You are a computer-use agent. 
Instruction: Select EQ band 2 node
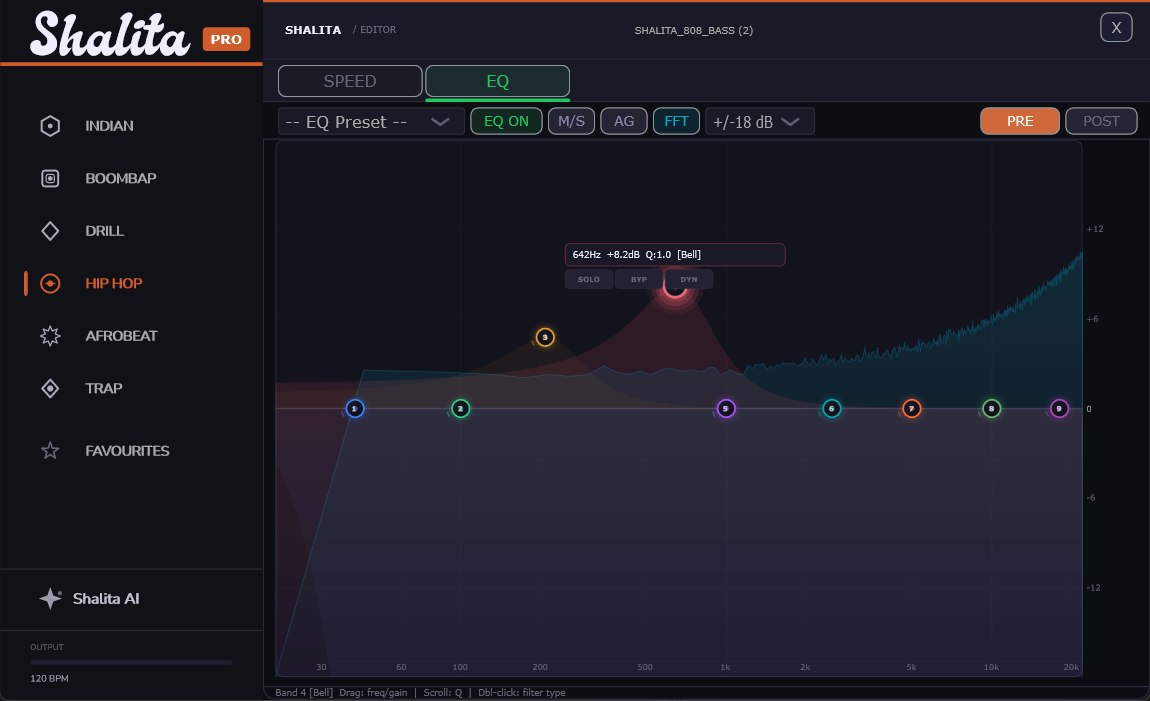(x=461, y=408)
